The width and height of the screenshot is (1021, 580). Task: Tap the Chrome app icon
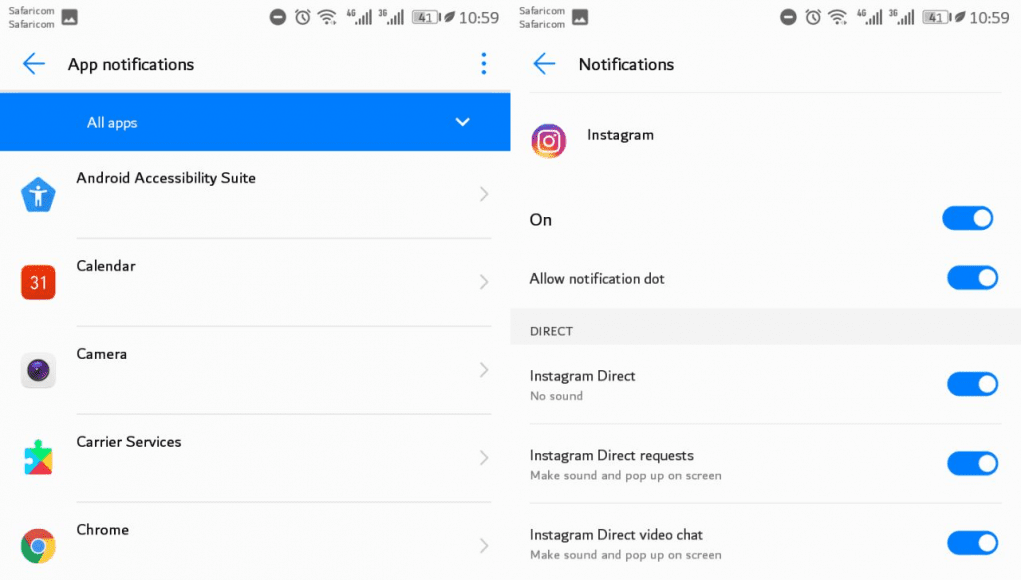[x=38, y=545]
